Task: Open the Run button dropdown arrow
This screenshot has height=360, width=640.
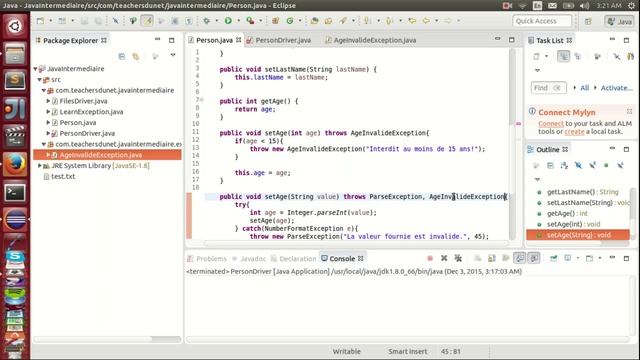Action: [x=239, y=21]
